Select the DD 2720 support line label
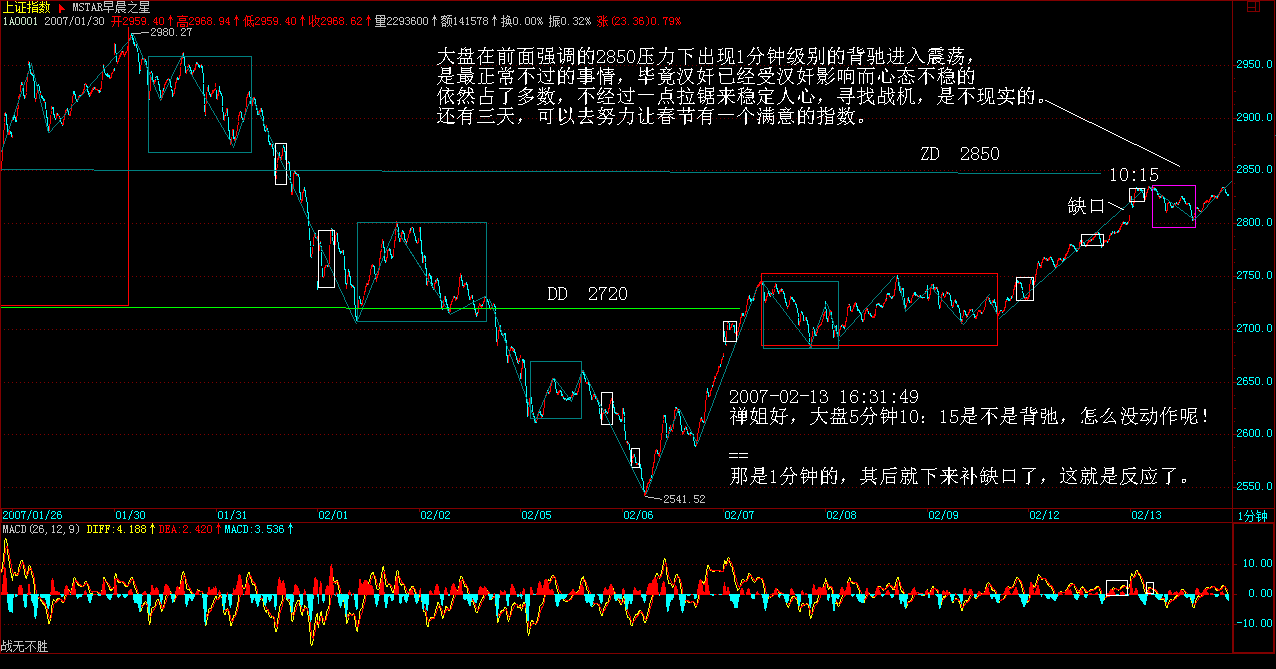This screenshot has width=1276, height=669. coord(587,294)
